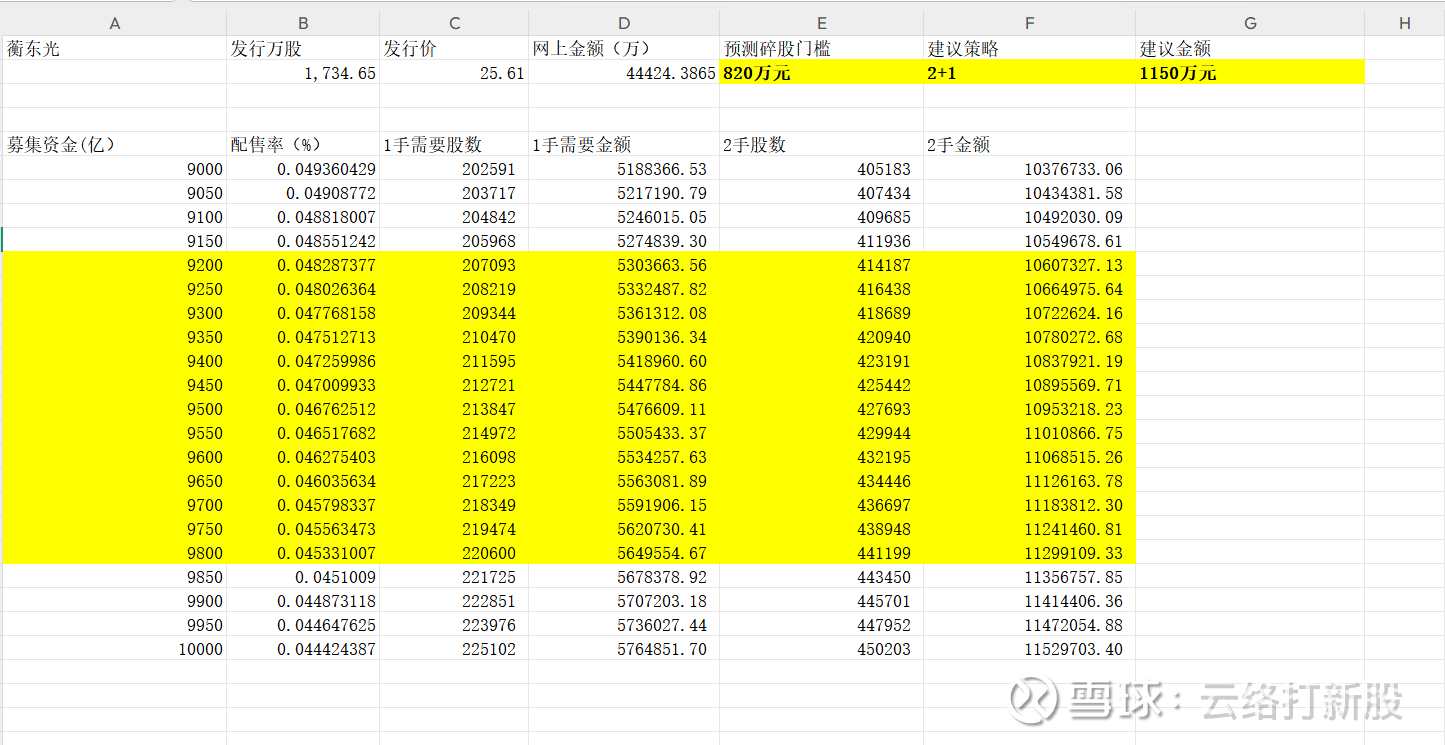Select the yellow cell 2+1
The width and height of the screenshot is (1445, 745).
click(1029, 72)
